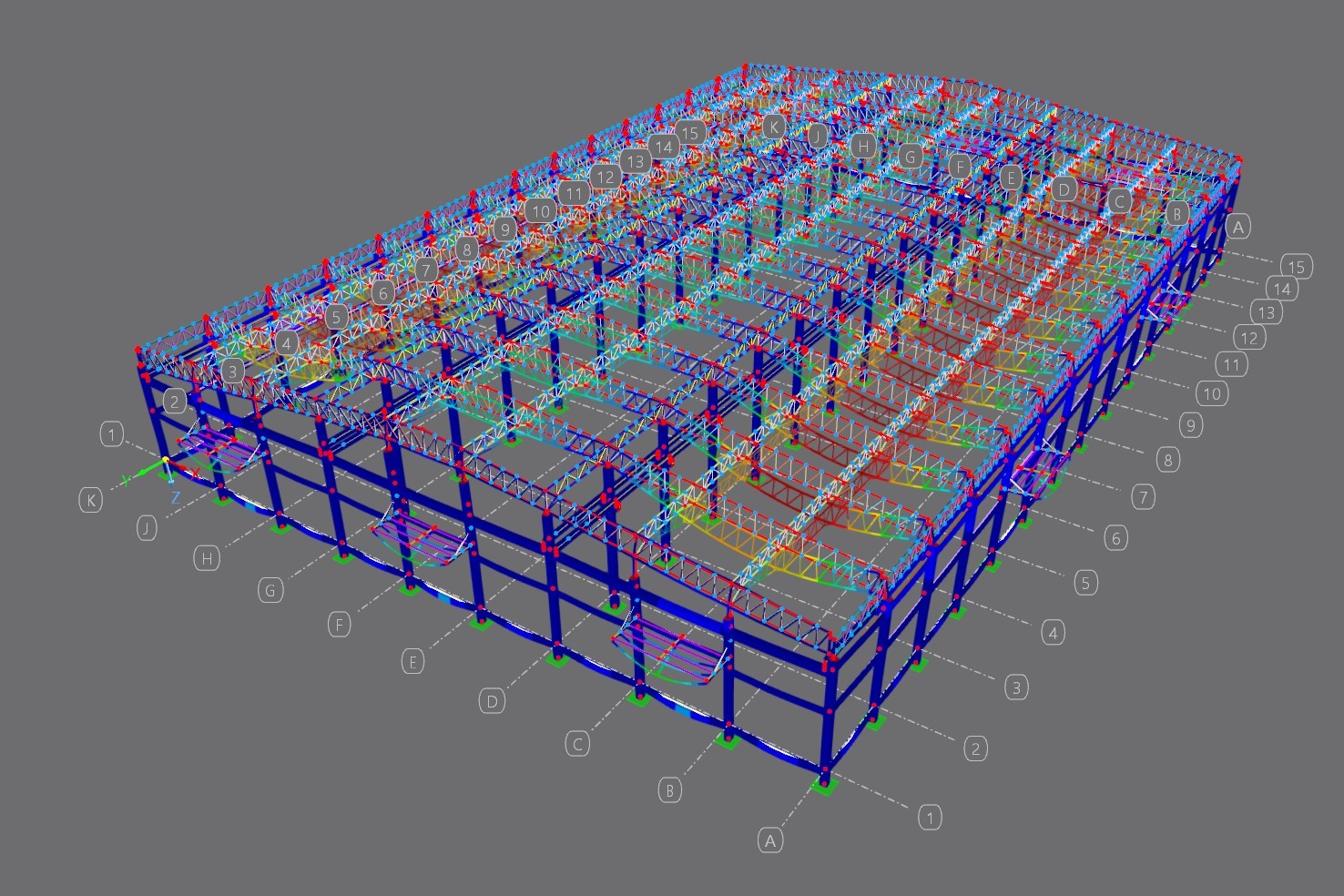The image size is (1344, 896).
Task: Select grid bubble D on the front-left edge
Action: click(492, 700)
